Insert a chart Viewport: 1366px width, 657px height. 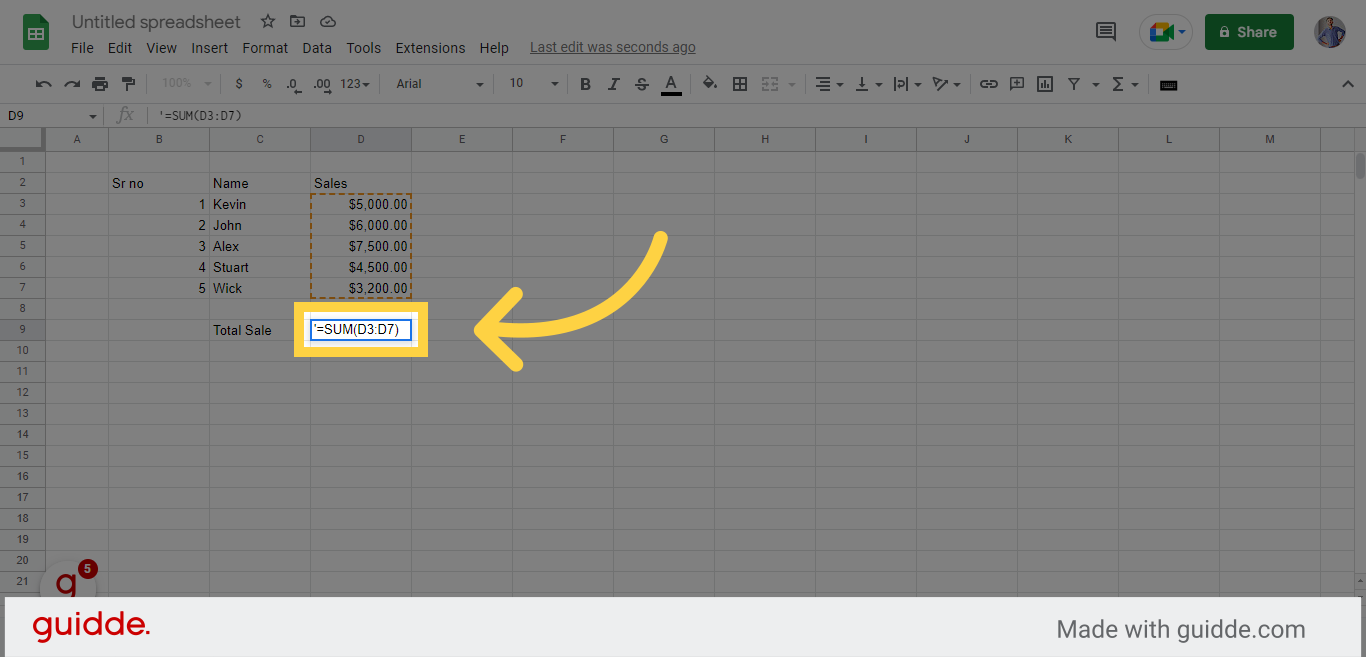tap(1044, 84)
